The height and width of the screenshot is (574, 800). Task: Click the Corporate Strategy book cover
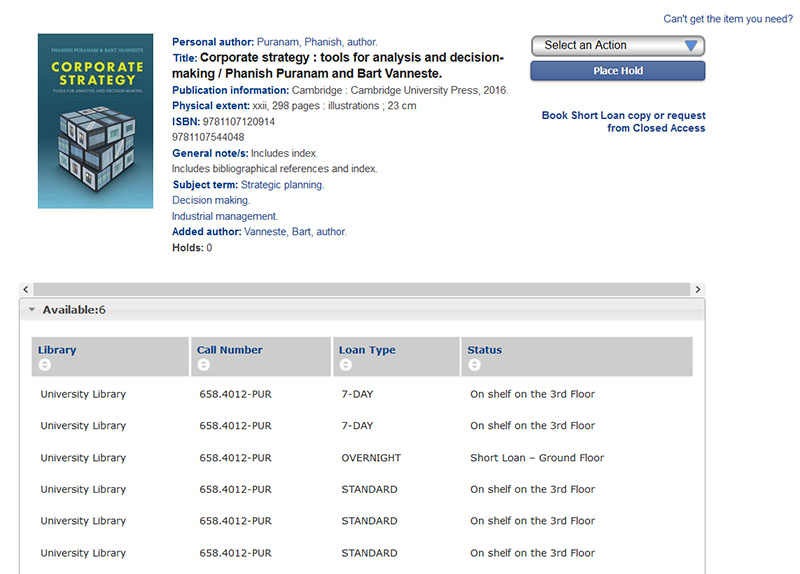point(95,121)
